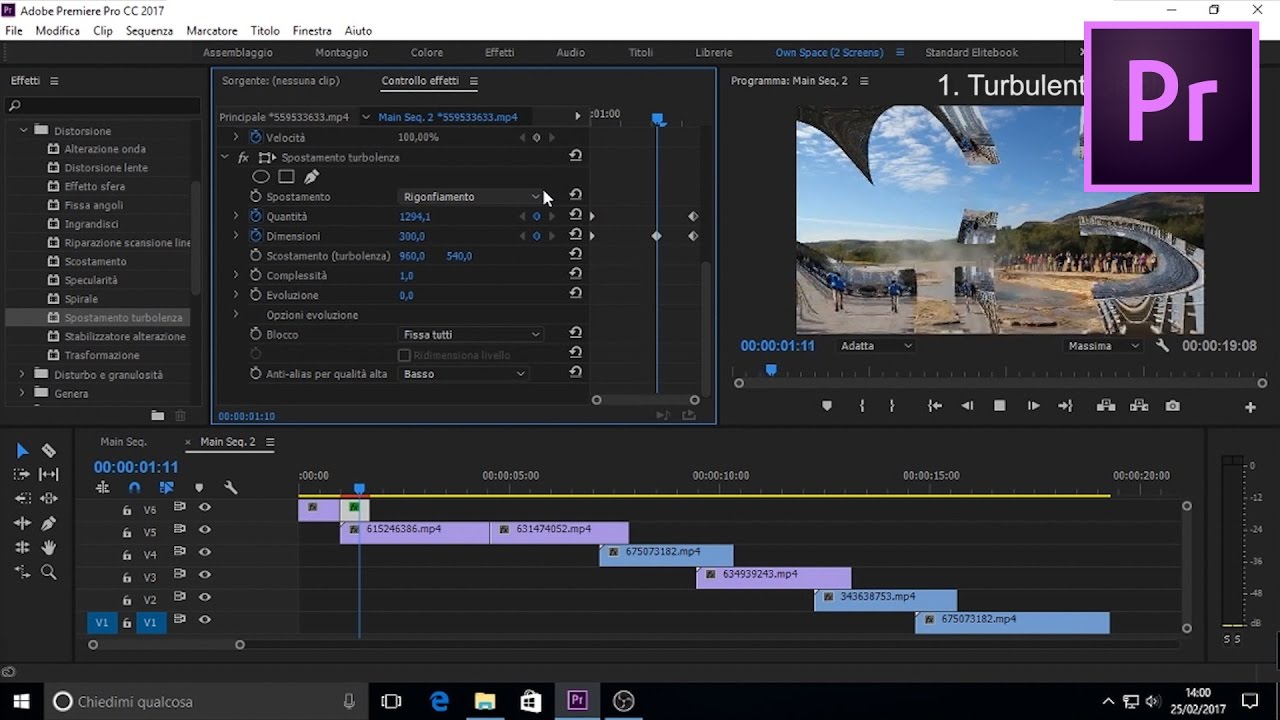Click the Export Frame camera icon
The image size is (1280, 720).
click(x=1172, y=406)
